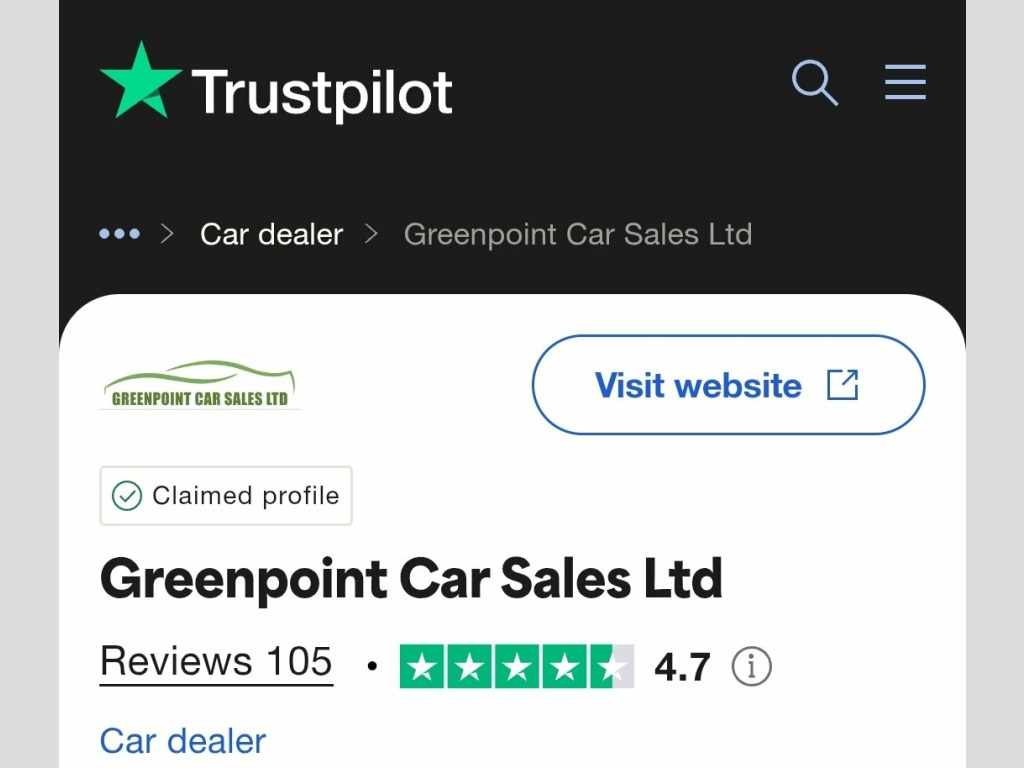Click the third green rating star
The width and height of the screenshot is (1024, 768).
pos(517,666)
